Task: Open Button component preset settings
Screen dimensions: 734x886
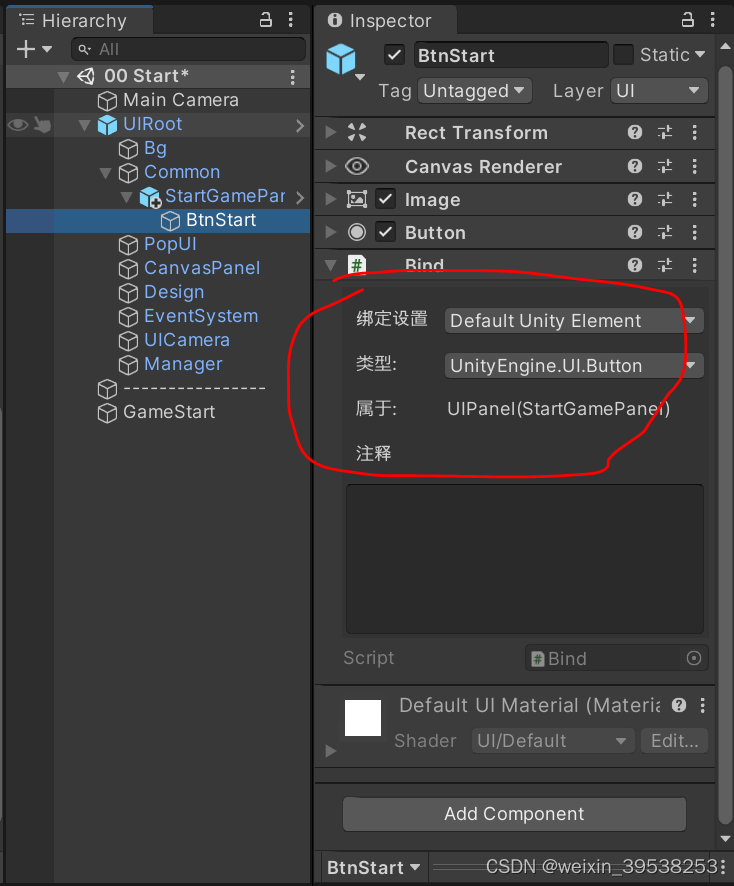Action: tap(665, 232)
